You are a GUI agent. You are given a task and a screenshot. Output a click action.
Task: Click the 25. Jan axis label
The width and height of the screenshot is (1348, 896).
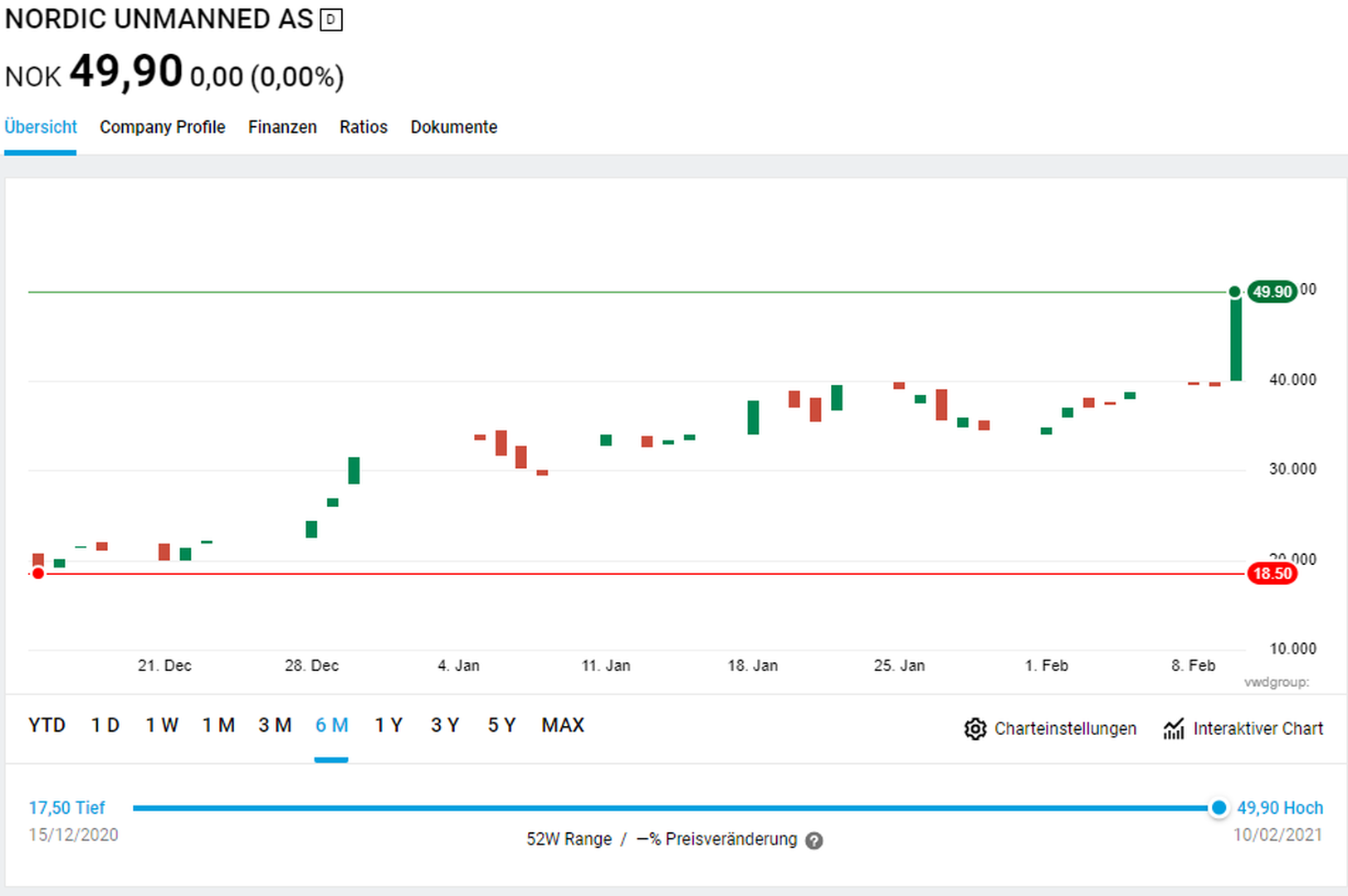click(x=899, y=665)
